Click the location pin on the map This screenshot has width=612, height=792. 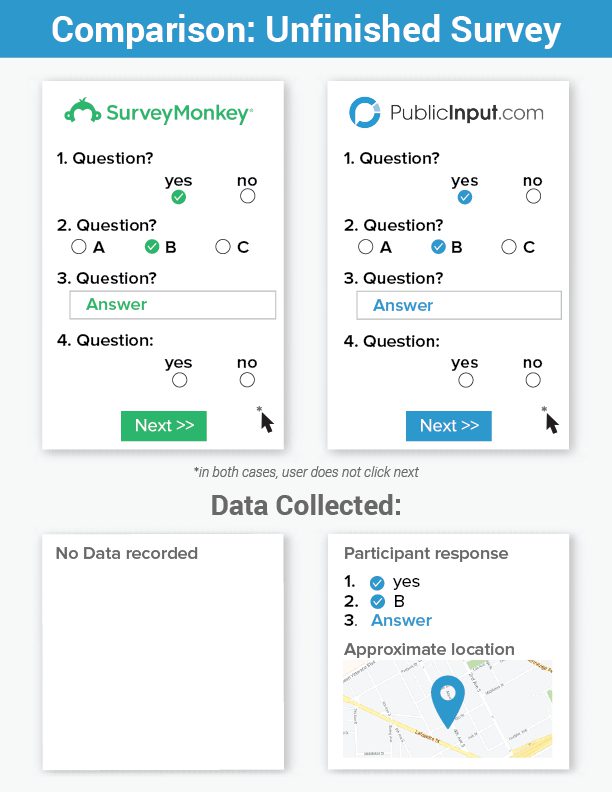click(446, 701)
